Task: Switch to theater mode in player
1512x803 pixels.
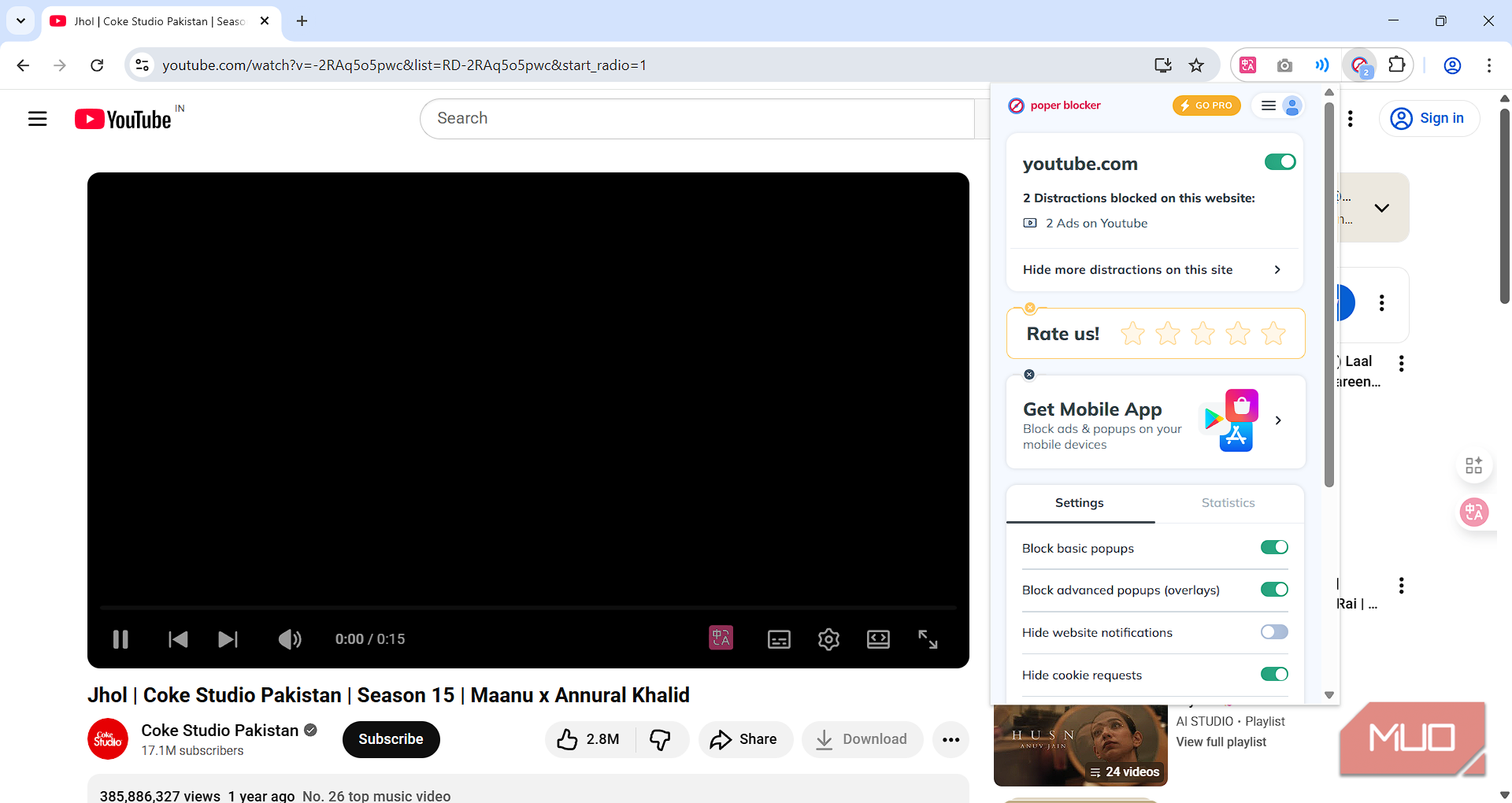Action: point(878,639)
